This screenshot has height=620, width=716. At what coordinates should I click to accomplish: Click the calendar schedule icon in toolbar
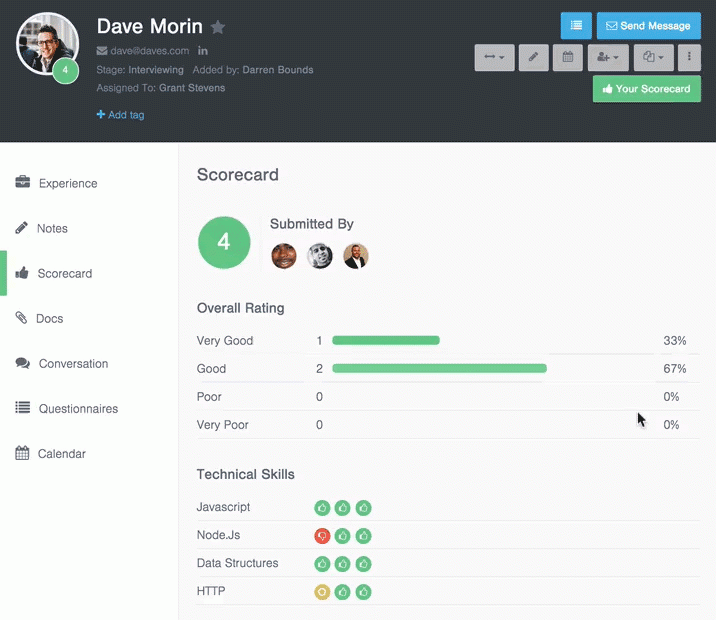pyautogui.click(x=568, y=58)
